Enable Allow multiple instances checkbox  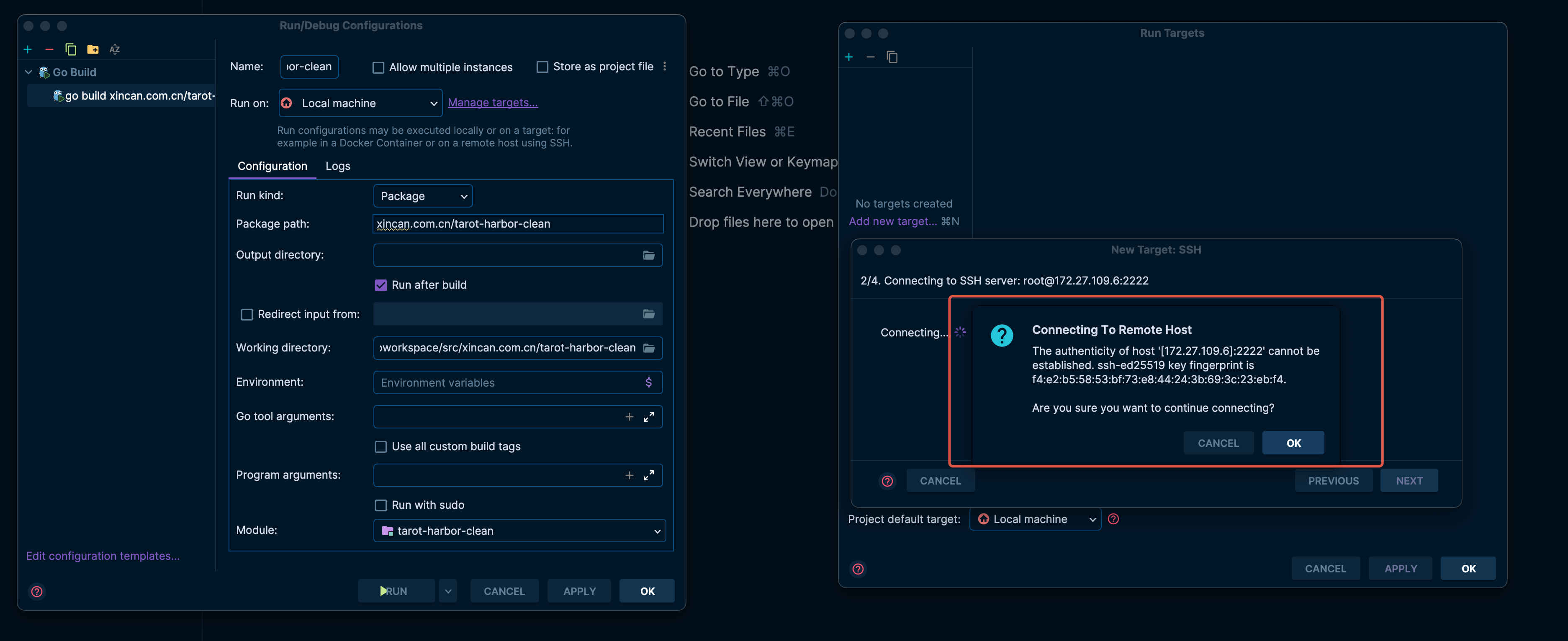[x=378, y=67]
